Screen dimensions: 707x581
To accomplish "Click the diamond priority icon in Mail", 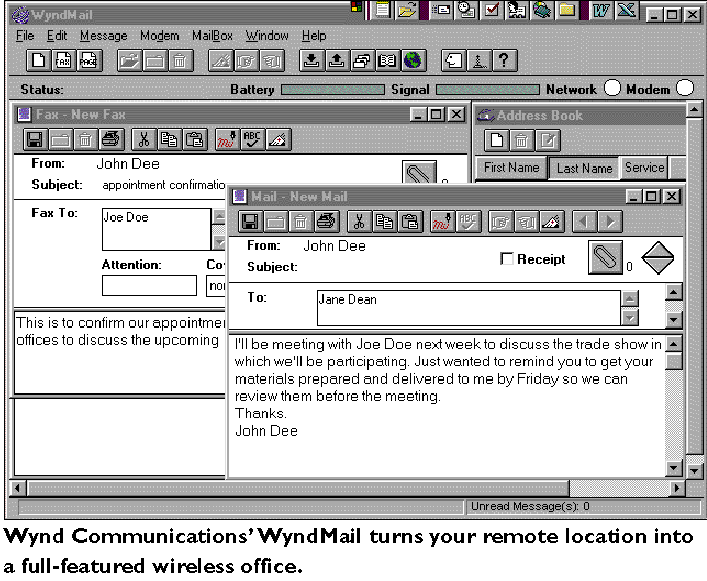I will 657,258.
